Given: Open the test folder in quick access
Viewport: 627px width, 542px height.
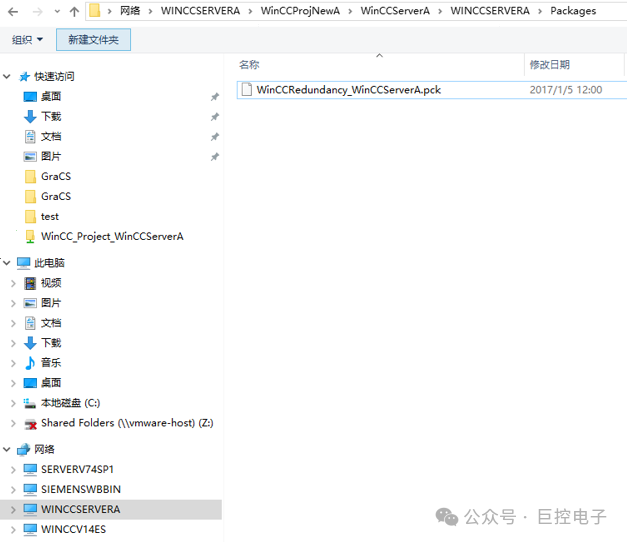Looking at the screenshot, I should click(x=50, y=216).
